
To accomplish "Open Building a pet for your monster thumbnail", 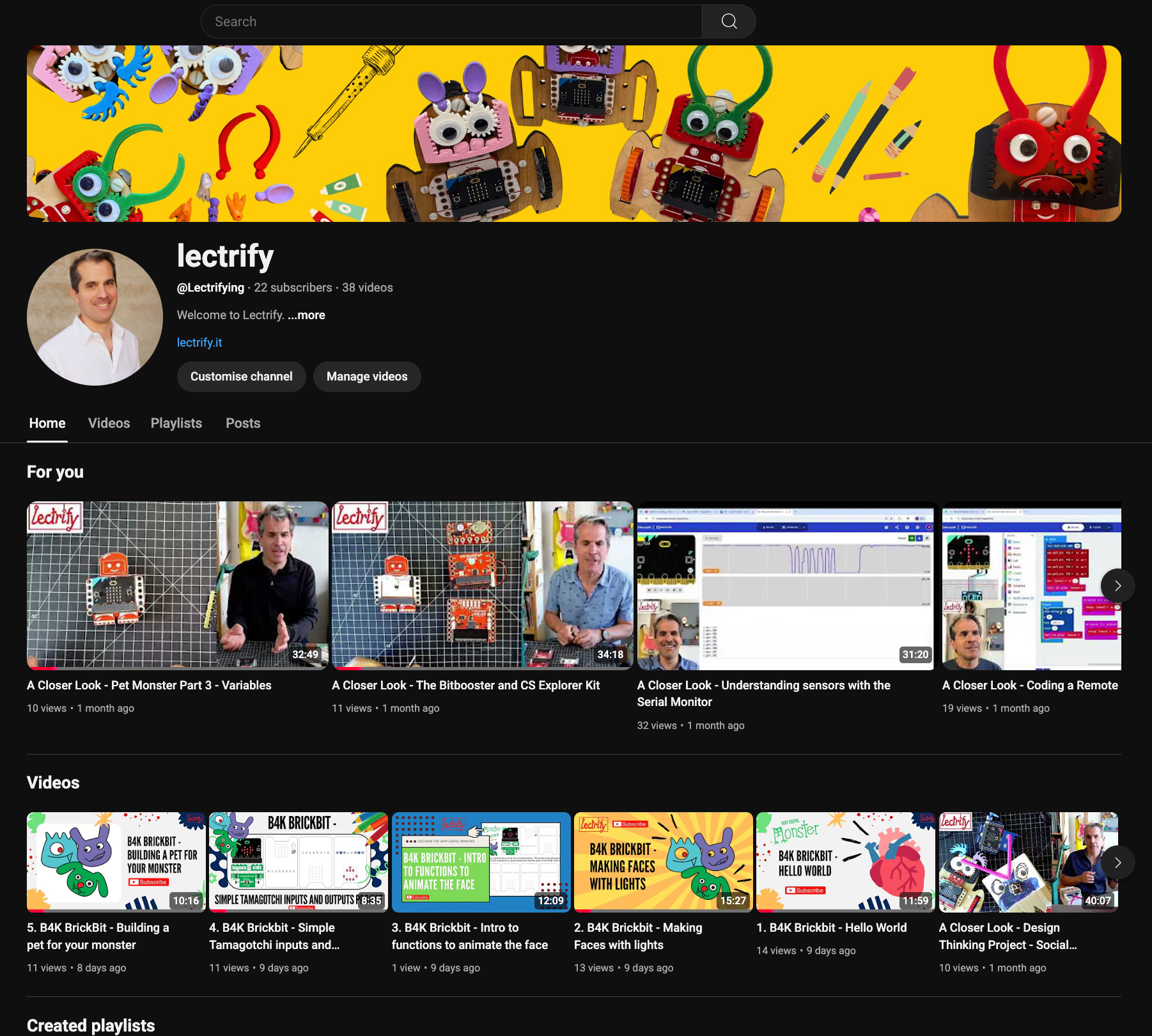I will pyautogui.click(x=116, y=862).
